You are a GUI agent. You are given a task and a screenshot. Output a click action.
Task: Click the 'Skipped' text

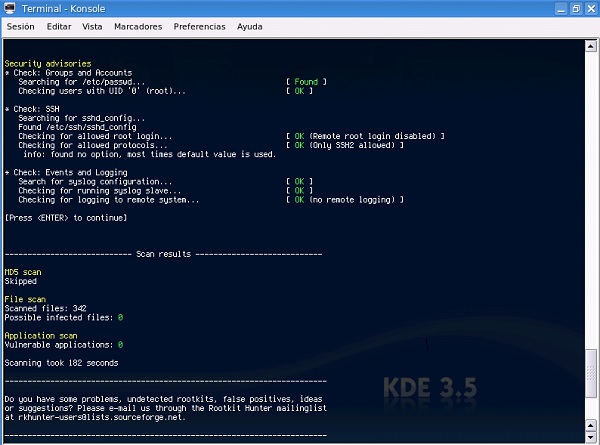pyautogui.click(x=21, y=281)
